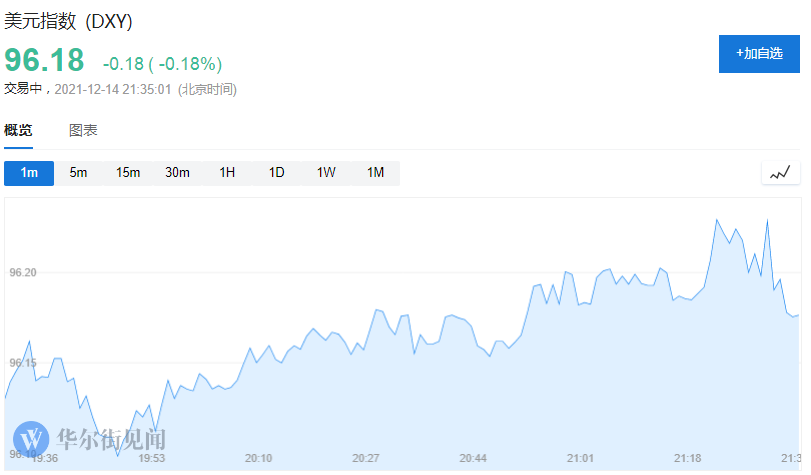Set chart range to 1W
811x475 pixels.
pyautogui.click(x=326, y=173)
